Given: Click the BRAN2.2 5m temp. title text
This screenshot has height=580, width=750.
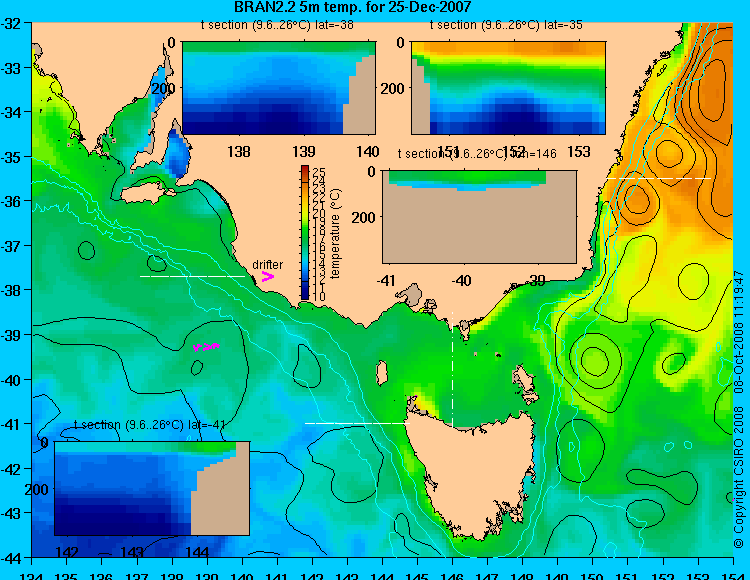Looking at the screenshot, I should click(x=353, y=7).
